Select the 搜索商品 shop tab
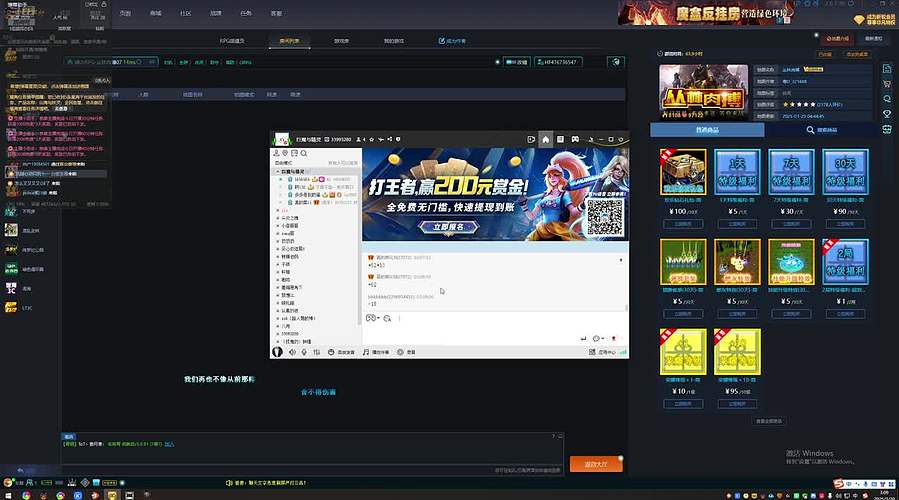The width and height of the screenshot is (899, 500). click(x=822, y=130)
